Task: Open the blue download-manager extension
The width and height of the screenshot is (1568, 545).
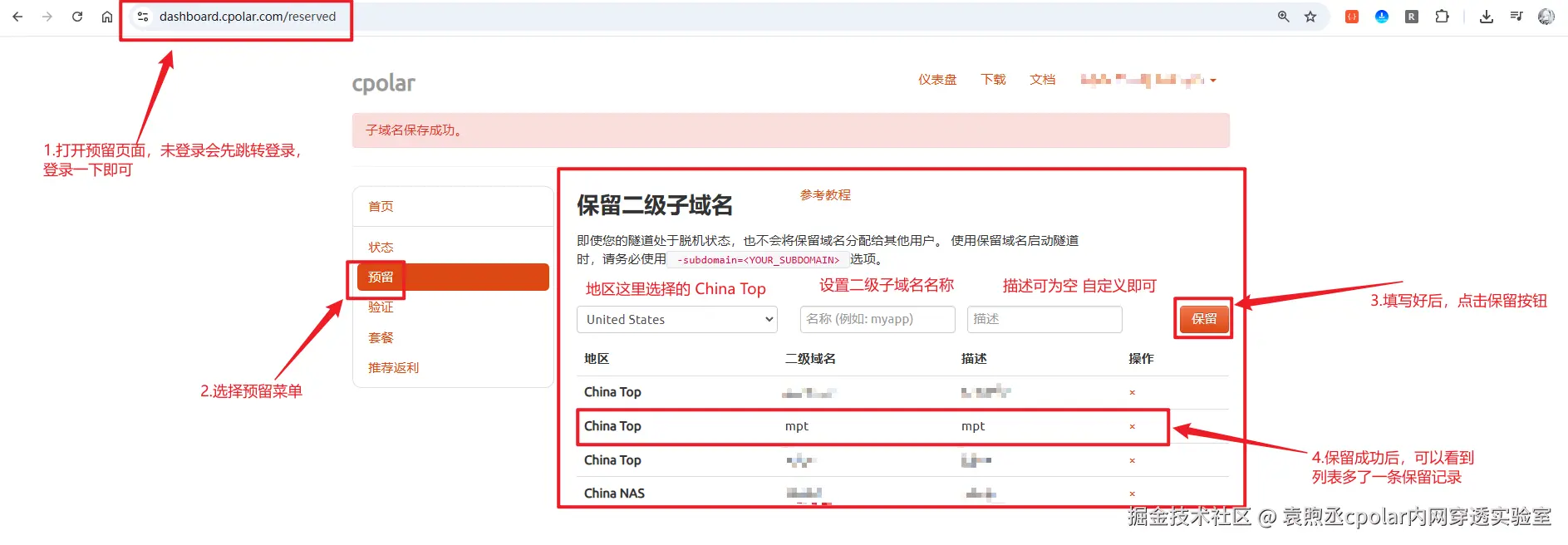Action: (1382, 17)
